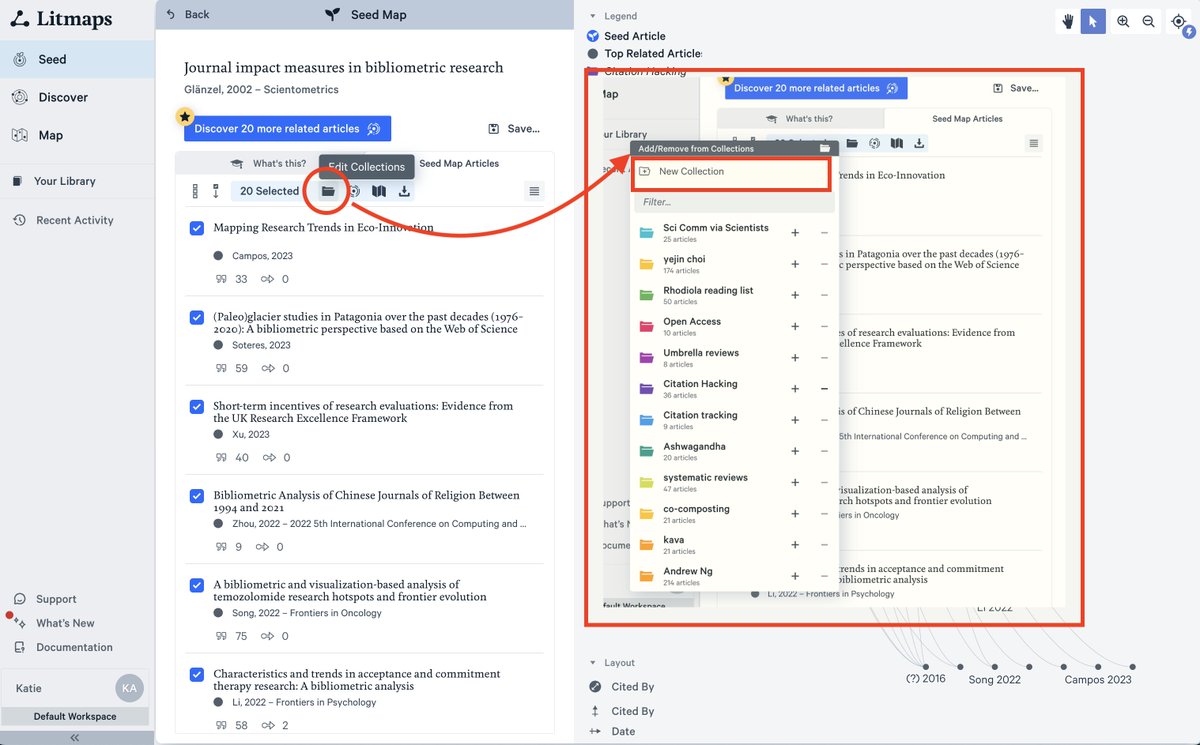The height and width of the screenshot is (745, 1200).
Task: Click the select-all checkboxes icon in toolbar
Action: (x=195, y=191)
